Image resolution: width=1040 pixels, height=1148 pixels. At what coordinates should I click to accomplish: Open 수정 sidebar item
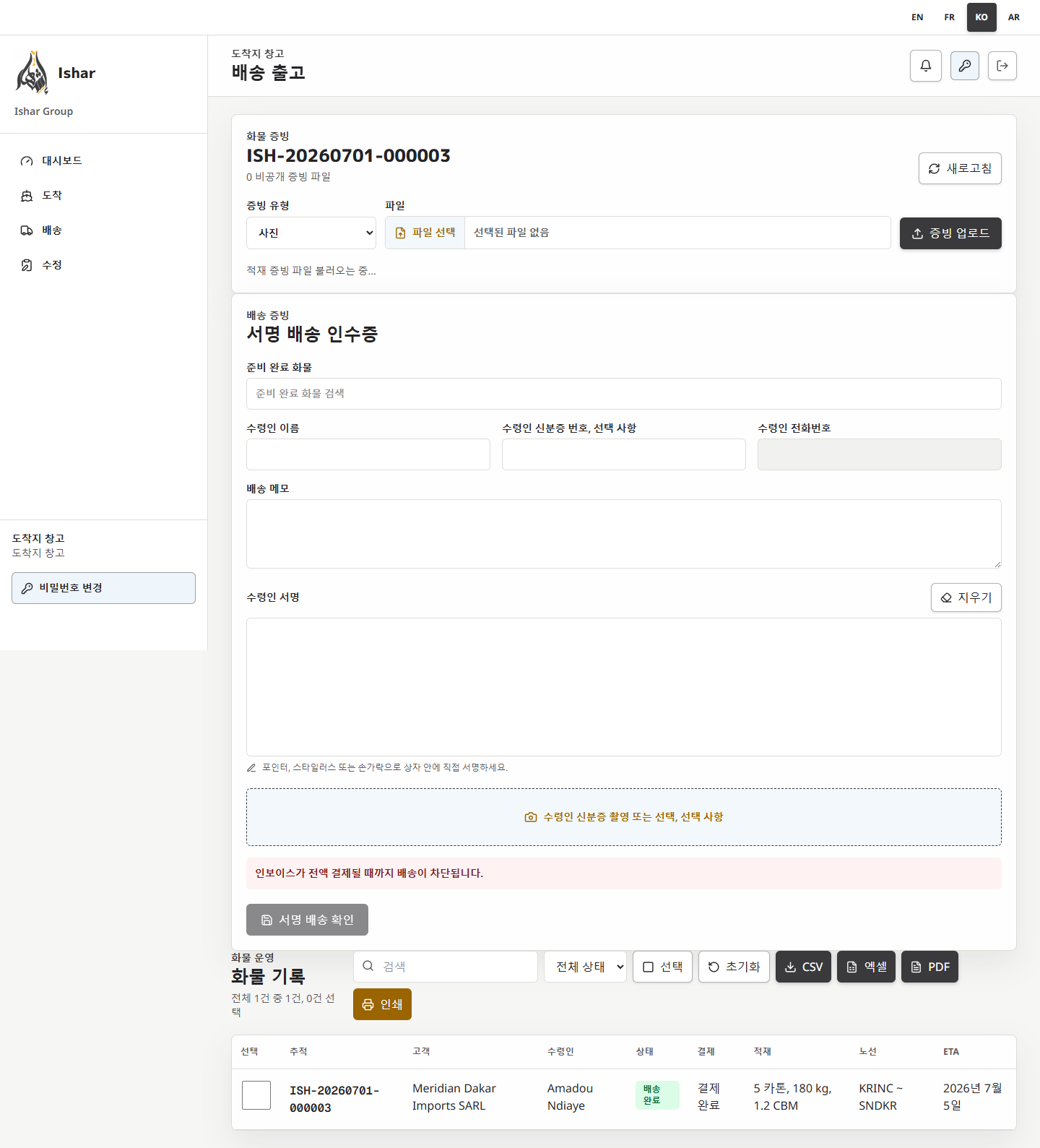click(103, 265)
